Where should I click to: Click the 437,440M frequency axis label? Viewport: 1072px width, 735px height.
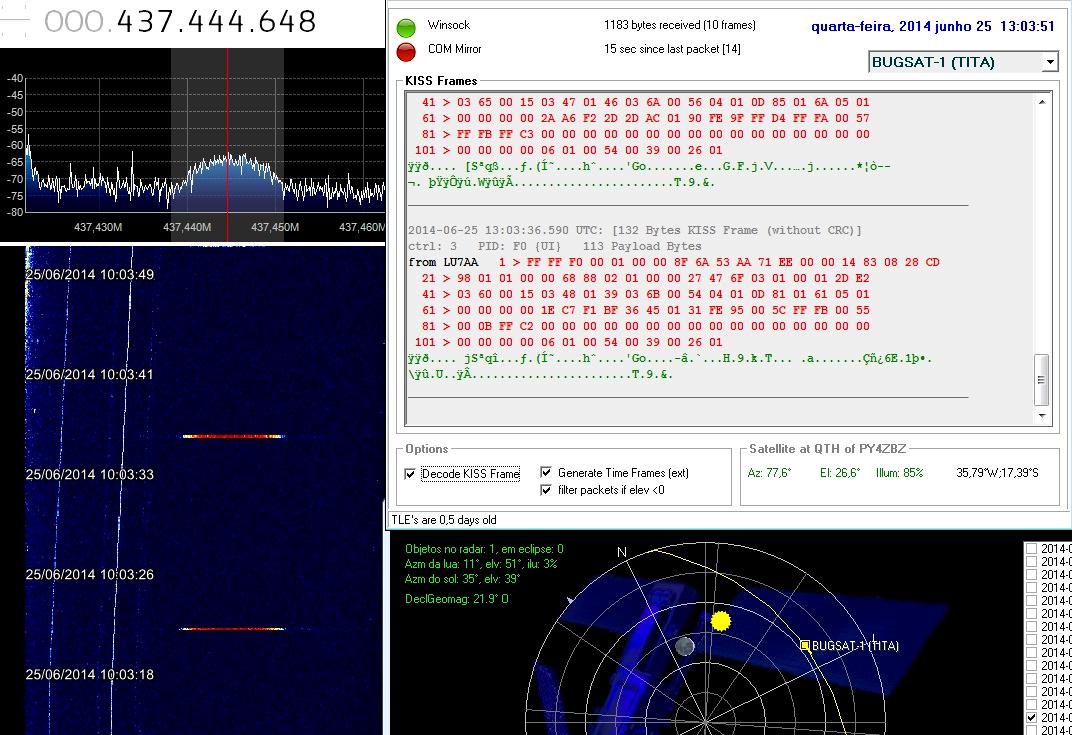click(187, 227)
